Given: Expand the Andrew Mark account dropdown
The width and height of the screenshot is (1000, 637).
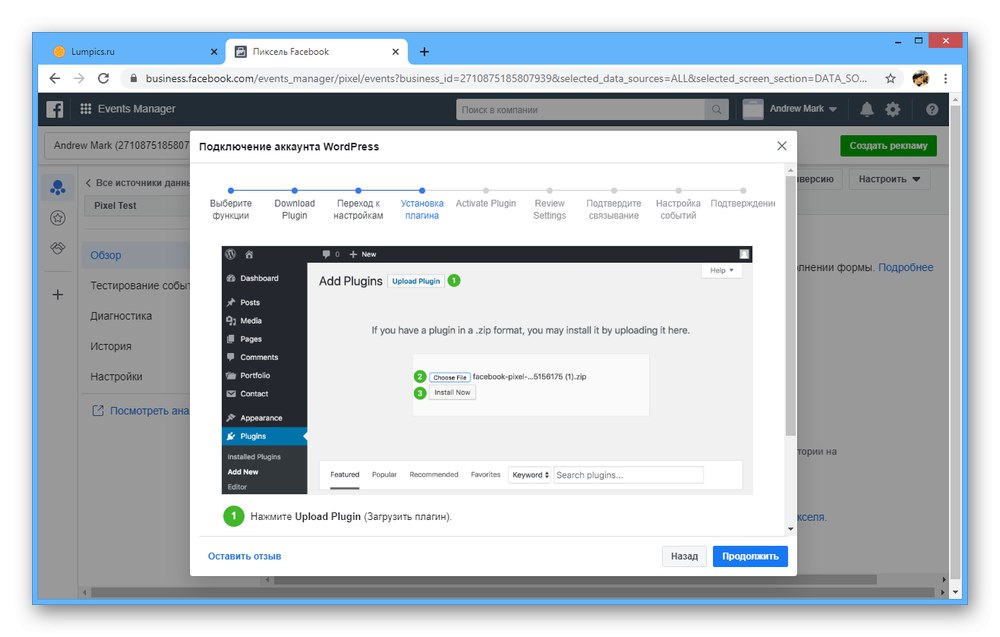Looking at the screenshot, I should (x=802, y=109).
